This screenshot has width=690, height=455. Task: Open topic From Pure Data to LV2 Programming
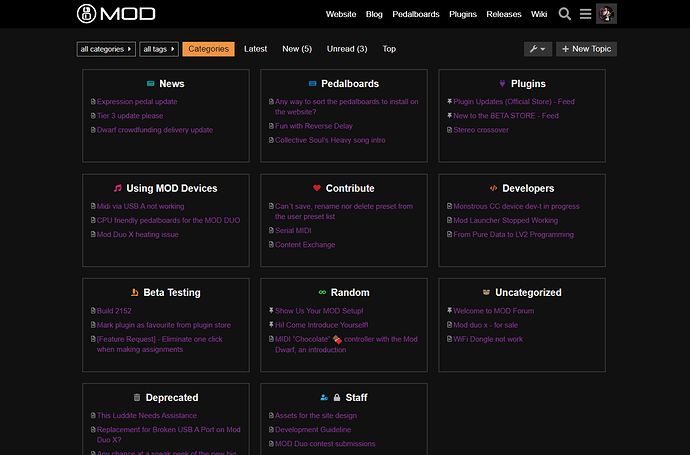(x=514, y=235)
